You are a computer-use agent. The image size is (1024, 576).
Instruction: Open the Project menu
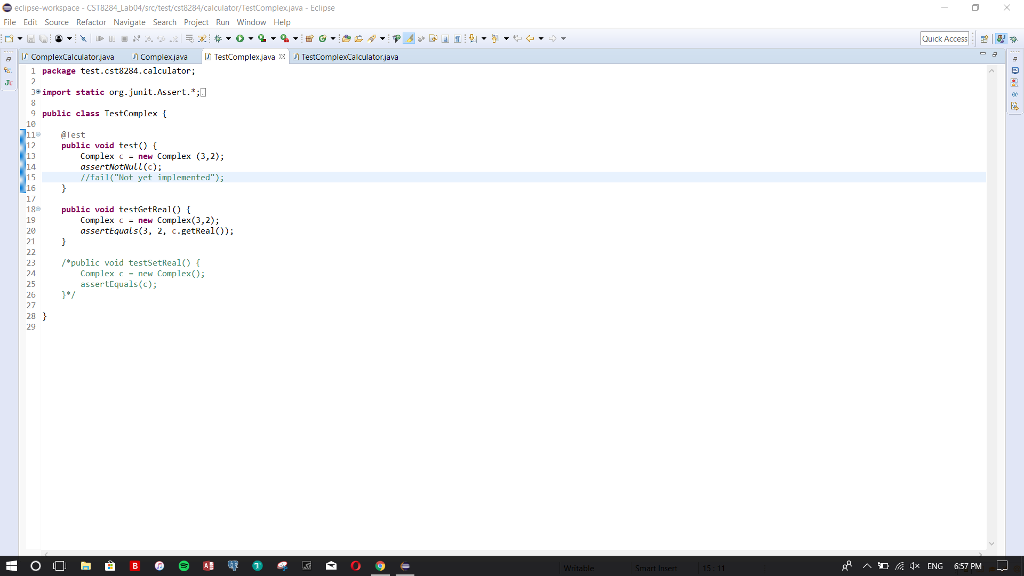coord(196,22)
